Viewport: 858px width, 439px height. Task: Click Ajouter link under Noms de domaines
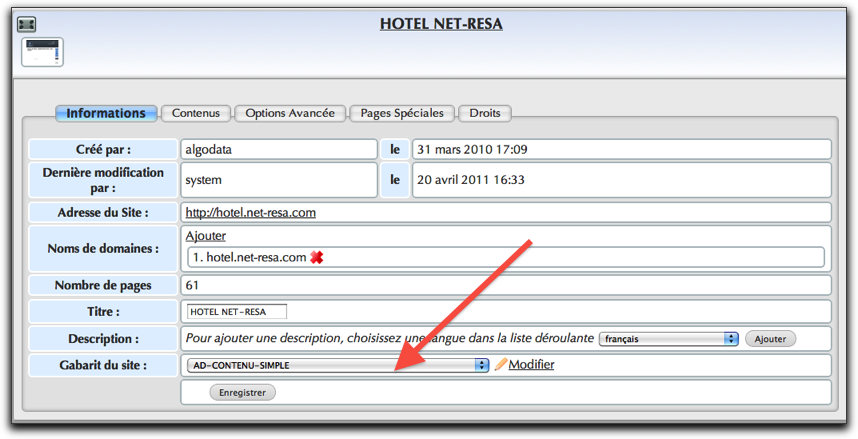[x=206, y=236]
